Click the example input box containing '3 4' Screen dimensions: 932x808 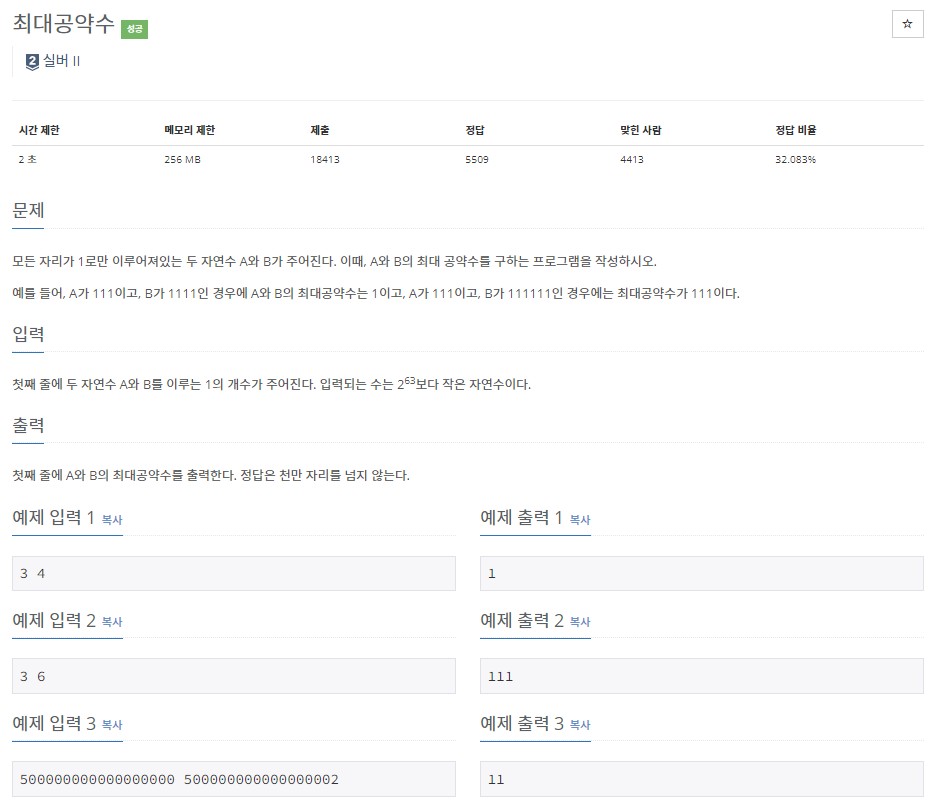pyautogui.click(x=234, y=574)
